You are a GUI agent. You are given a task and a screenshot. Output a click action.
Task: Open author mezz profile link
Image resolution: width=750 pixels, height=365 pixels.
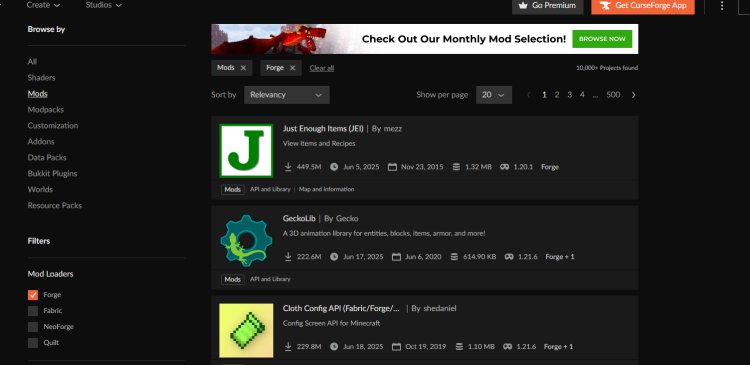(393, 129)
